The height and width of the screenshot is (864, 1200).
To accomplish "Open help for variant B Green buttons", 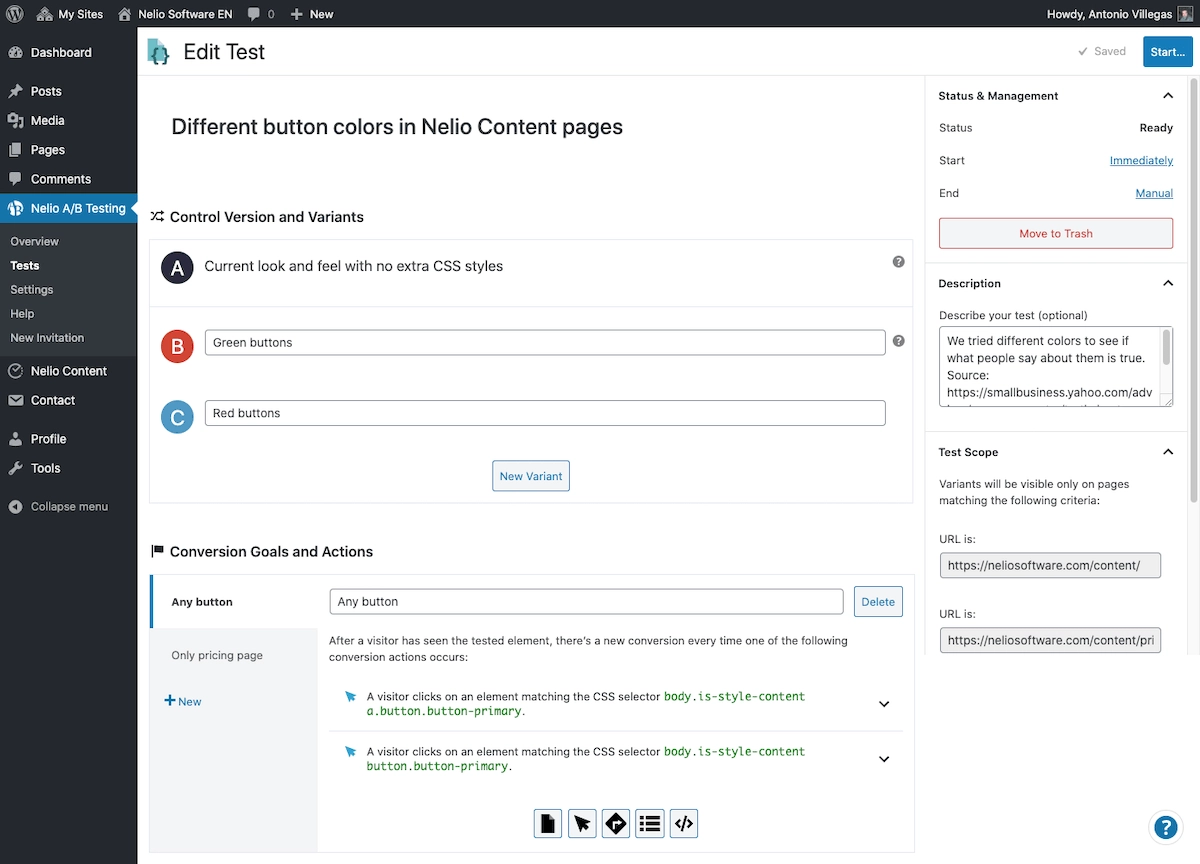I will [898, 341].
